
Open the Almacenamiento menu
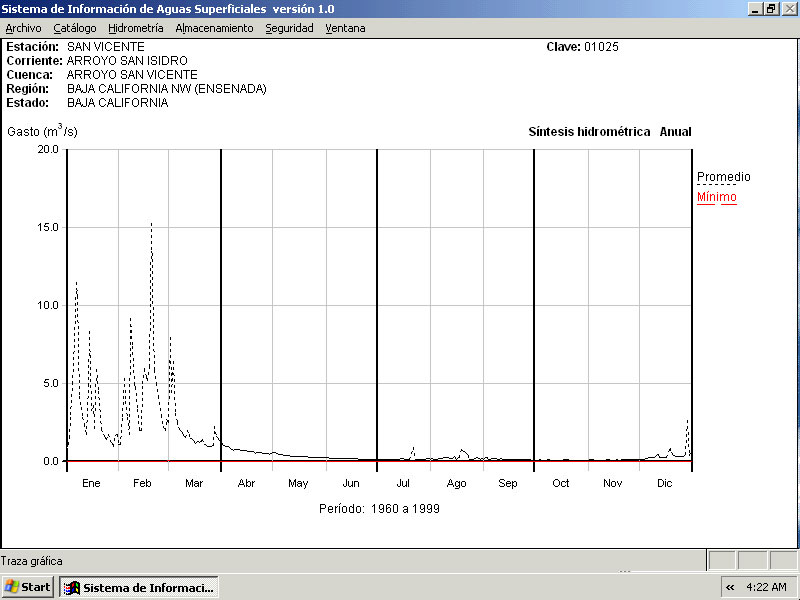(x=214, y=28)
